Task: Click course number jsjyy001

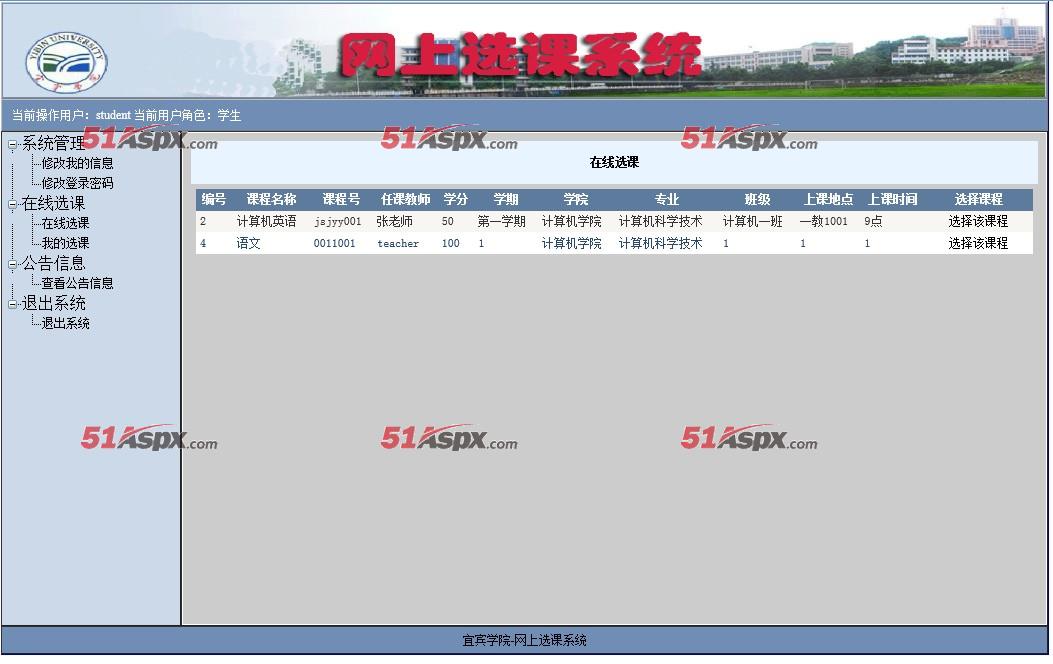Action: [x=338, y=222]
